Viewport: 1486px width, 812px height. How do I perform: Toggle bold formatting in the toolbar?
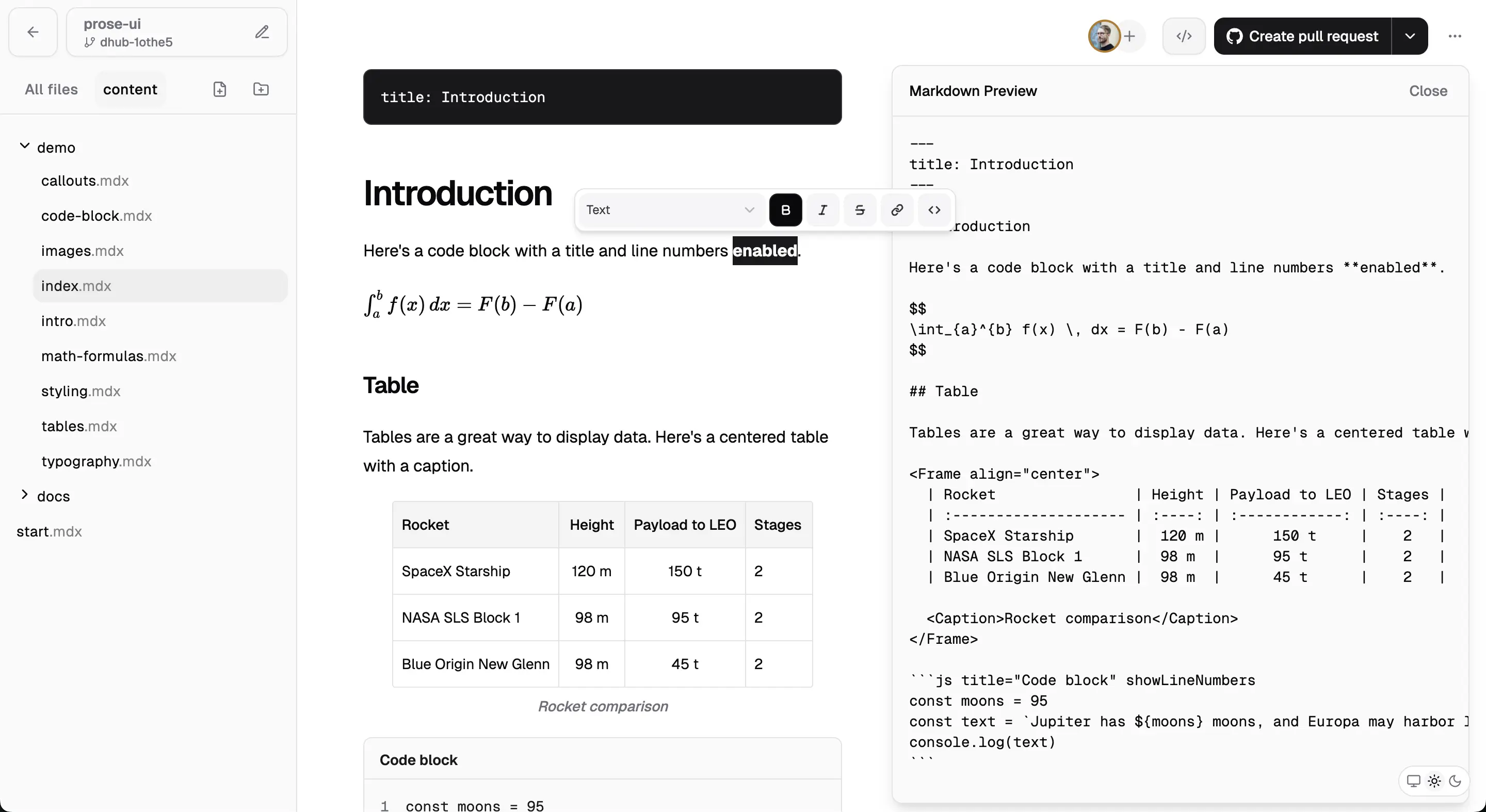[785, 209]
